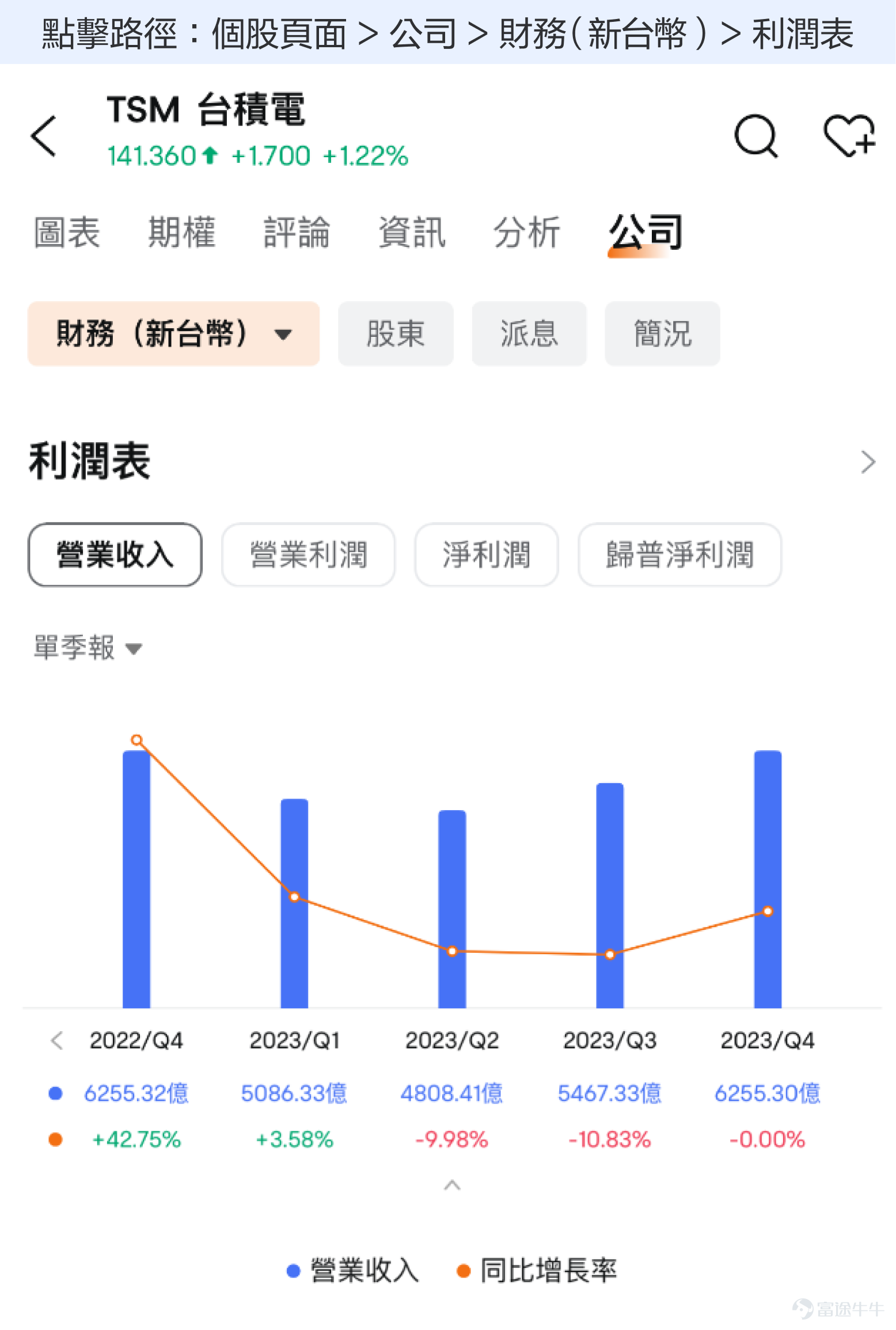Image resolution: width=896 pixels, height=1330 pixels.
Task: Toggle 營業收入 series in chart legend
Action: pyautogui.click(x=353, y=1270)
